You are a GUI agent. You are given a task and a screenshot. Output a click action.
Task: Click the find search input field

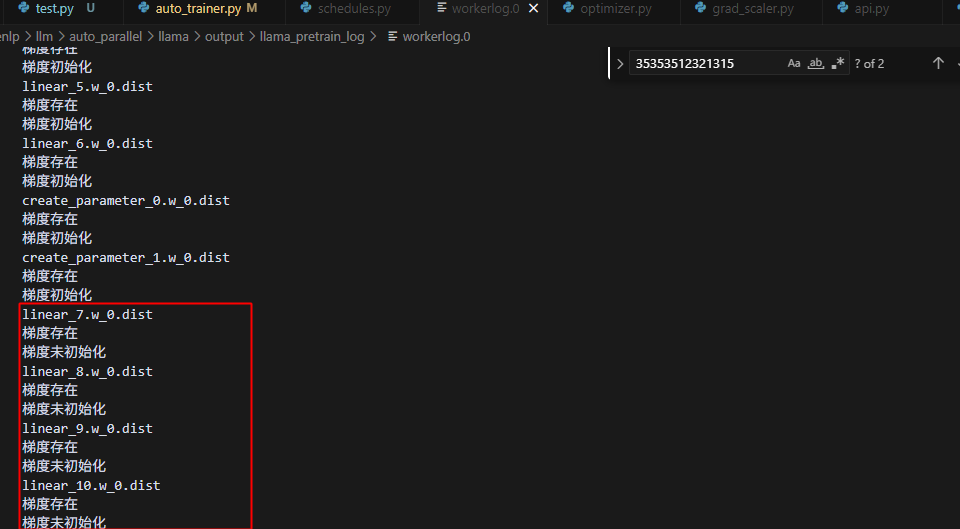coord(705,63)
